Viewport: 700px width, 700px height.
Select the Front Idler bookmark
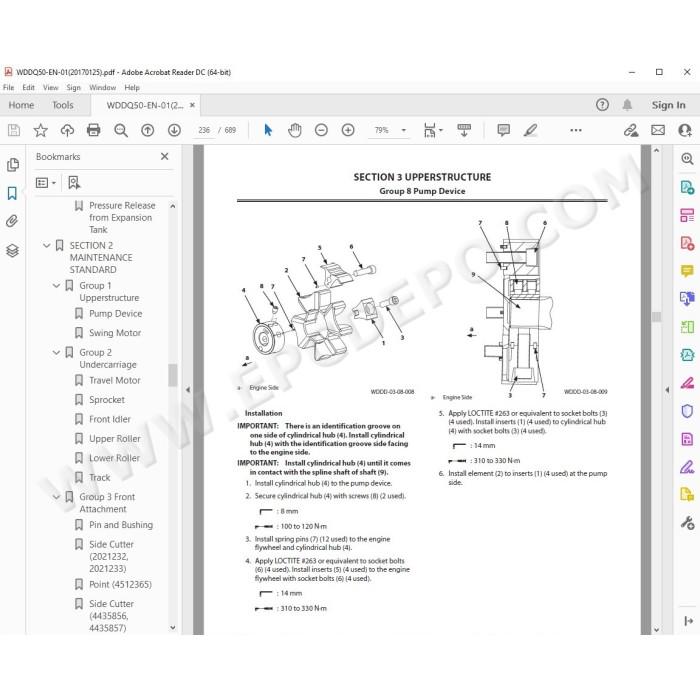tap(109, 419)
